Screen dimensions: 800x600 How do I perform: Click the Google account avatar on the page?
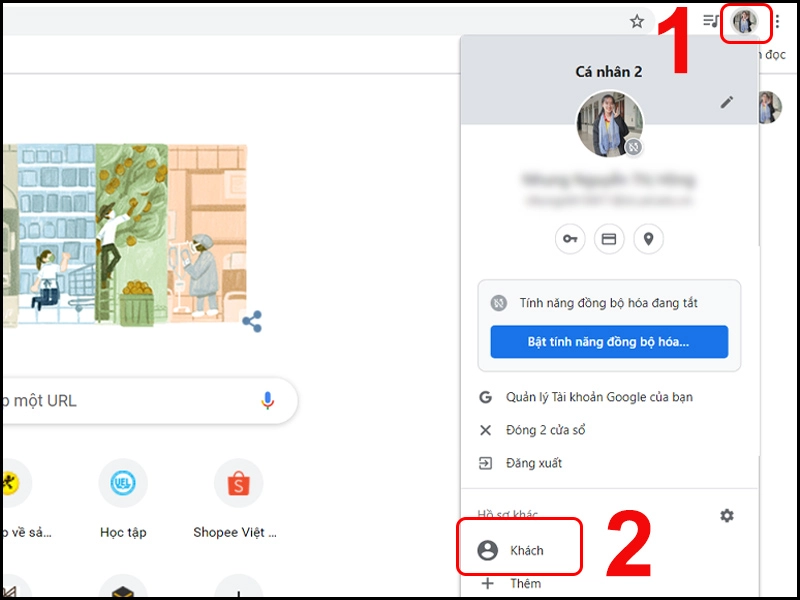[770, 107]
